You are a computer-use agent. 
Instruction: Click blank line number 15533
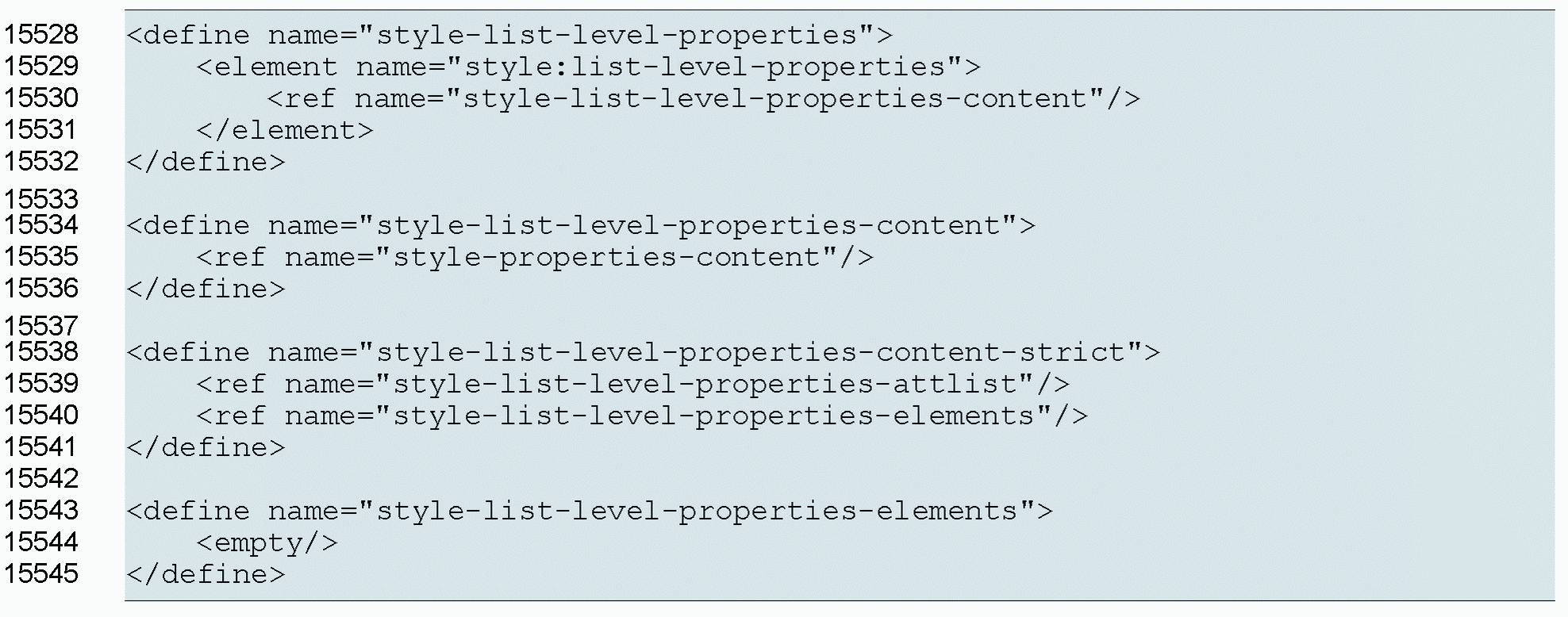pyautogui.click(x=41, y=198)
